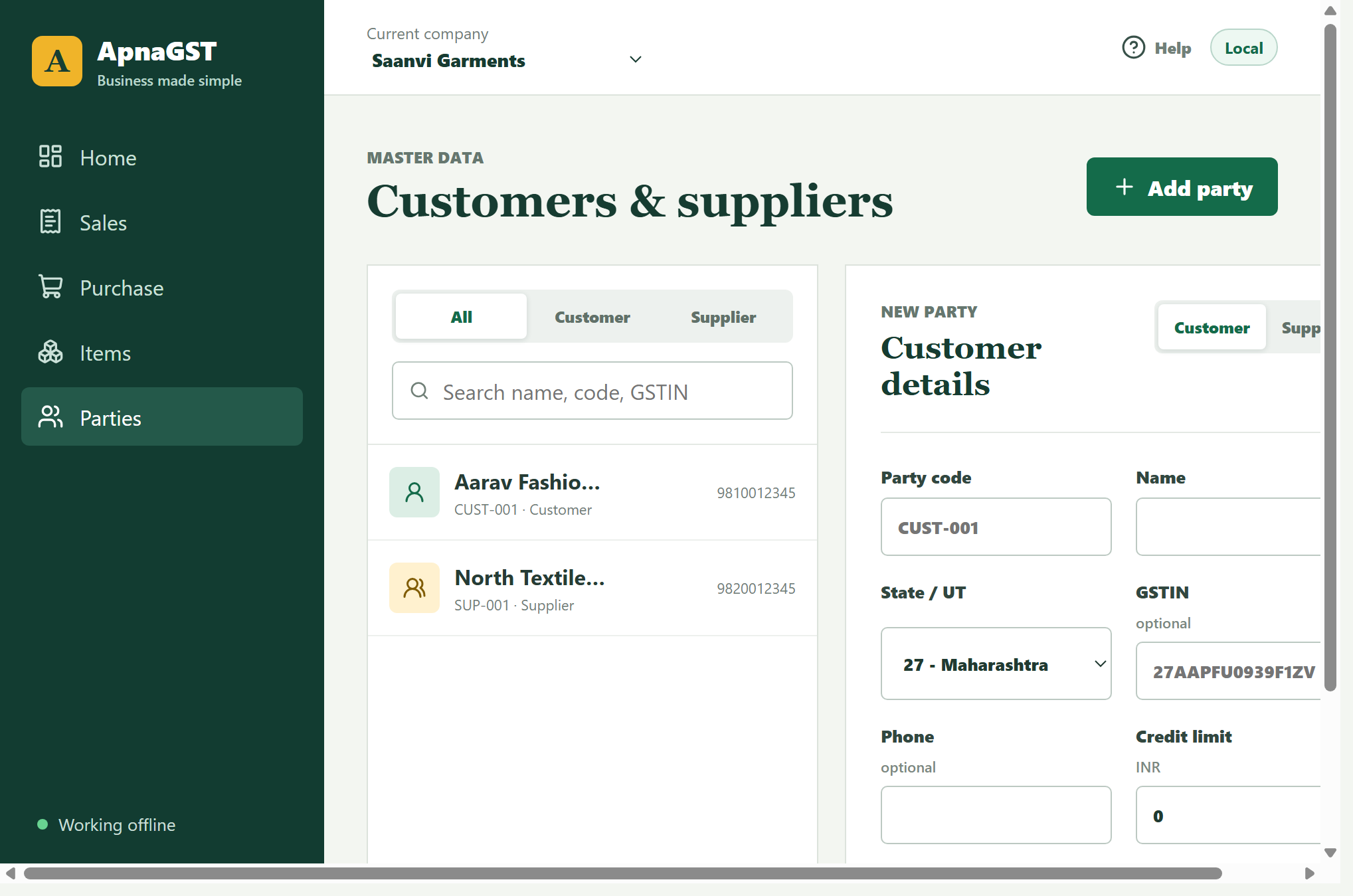Open the North Textile... party name

(529, 578)
